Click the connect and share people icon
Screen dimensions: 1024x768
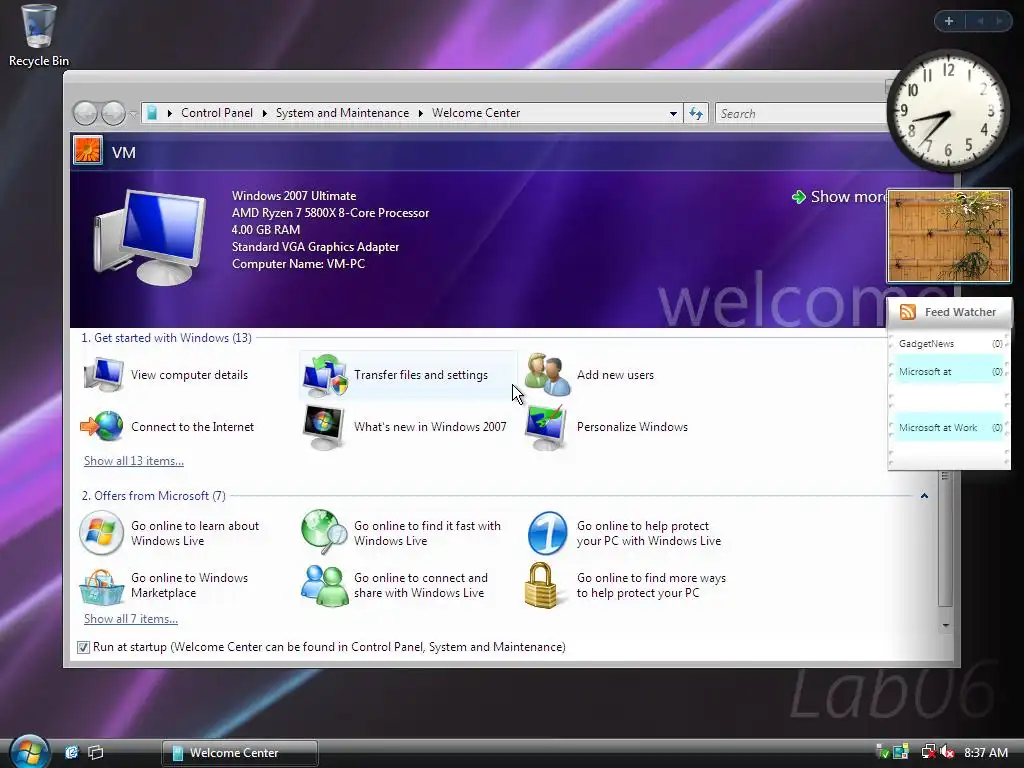(x=325, y=586)
